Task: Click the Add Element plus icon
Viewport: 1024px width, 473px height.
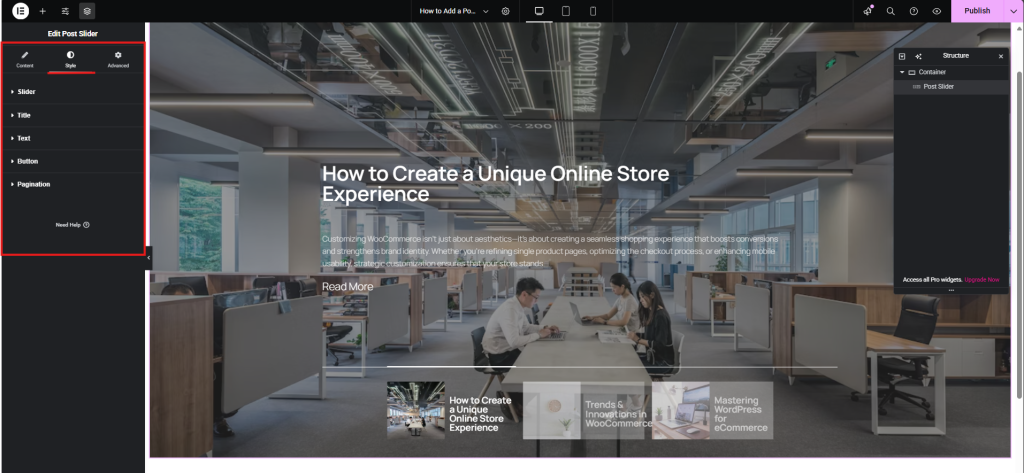Action: pyautogui.click(x=42, y=11)
